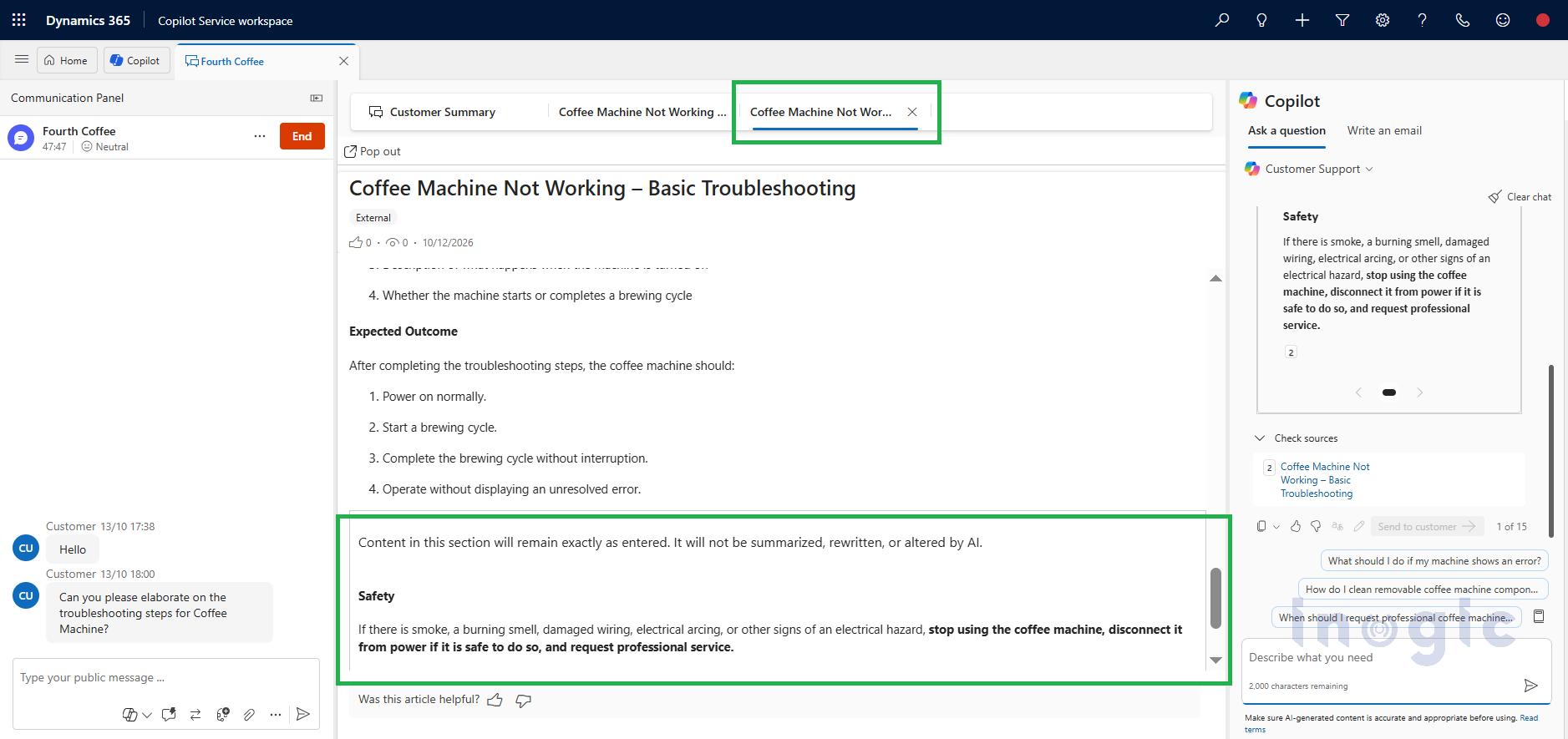Open the Coffee Machine Not Working source link
1568x739 pixels.
tap(1324, 480)
